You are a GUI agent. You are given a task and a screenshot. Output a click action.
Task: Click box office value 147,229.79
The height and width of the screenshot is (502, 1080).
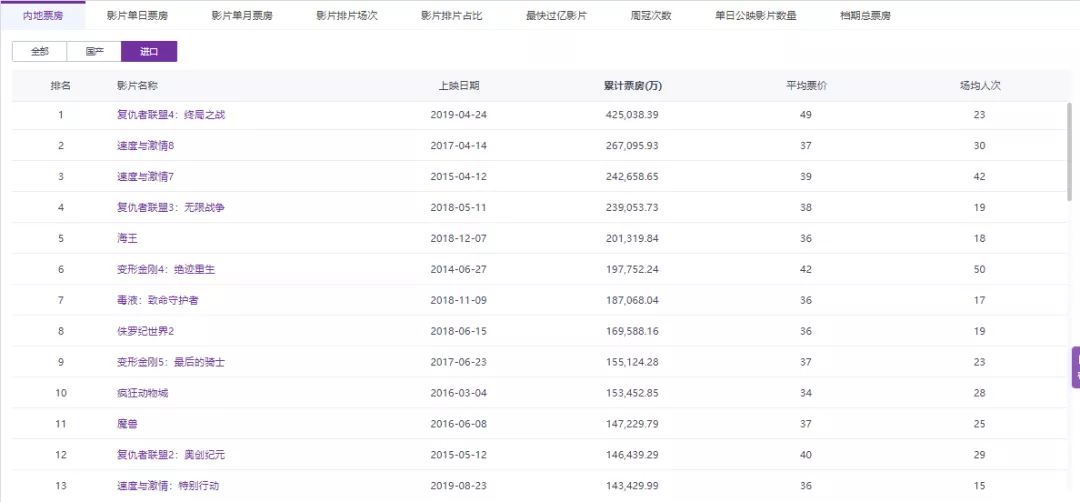click(x=632, y=425)
